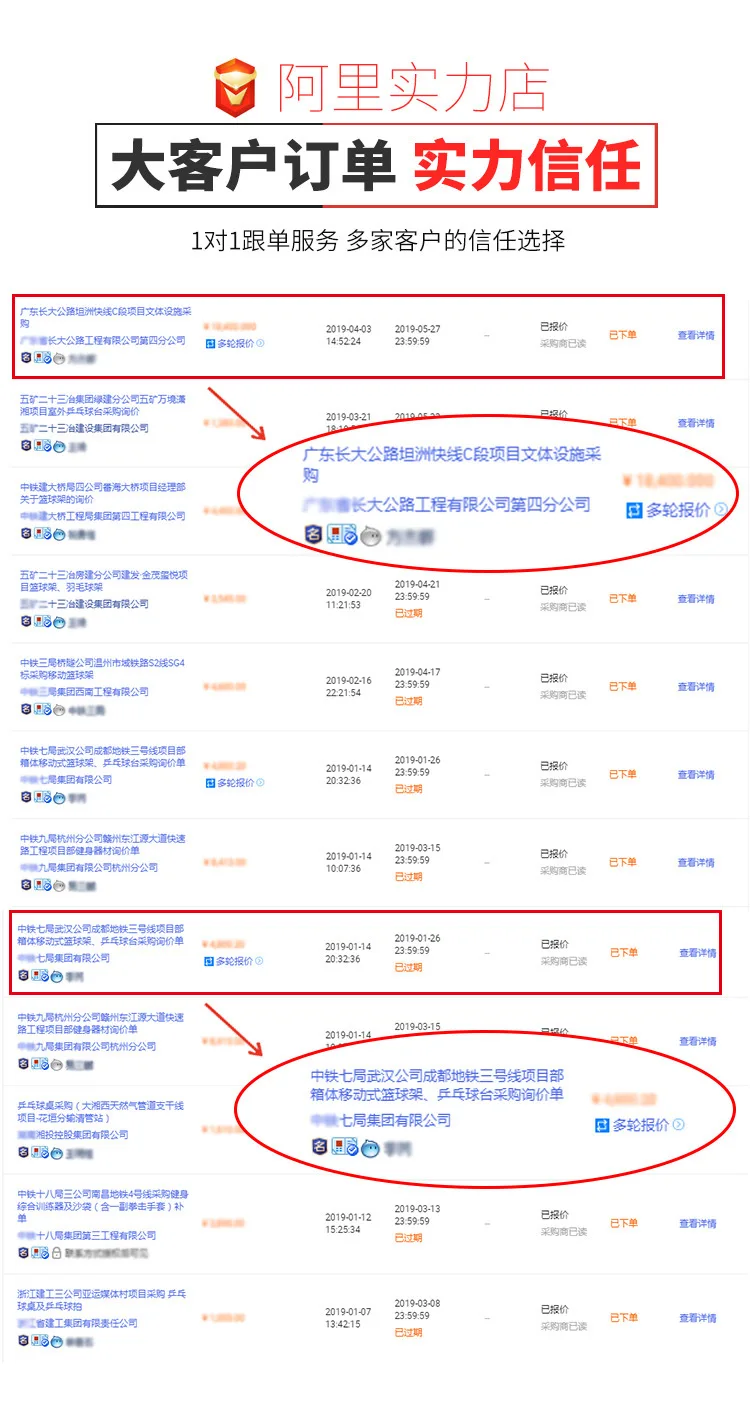This screenshot has height=1411, width=750.
Task: Click strength badge icon in 南昌地铁4号线 row
Action: click(24, 1252)
